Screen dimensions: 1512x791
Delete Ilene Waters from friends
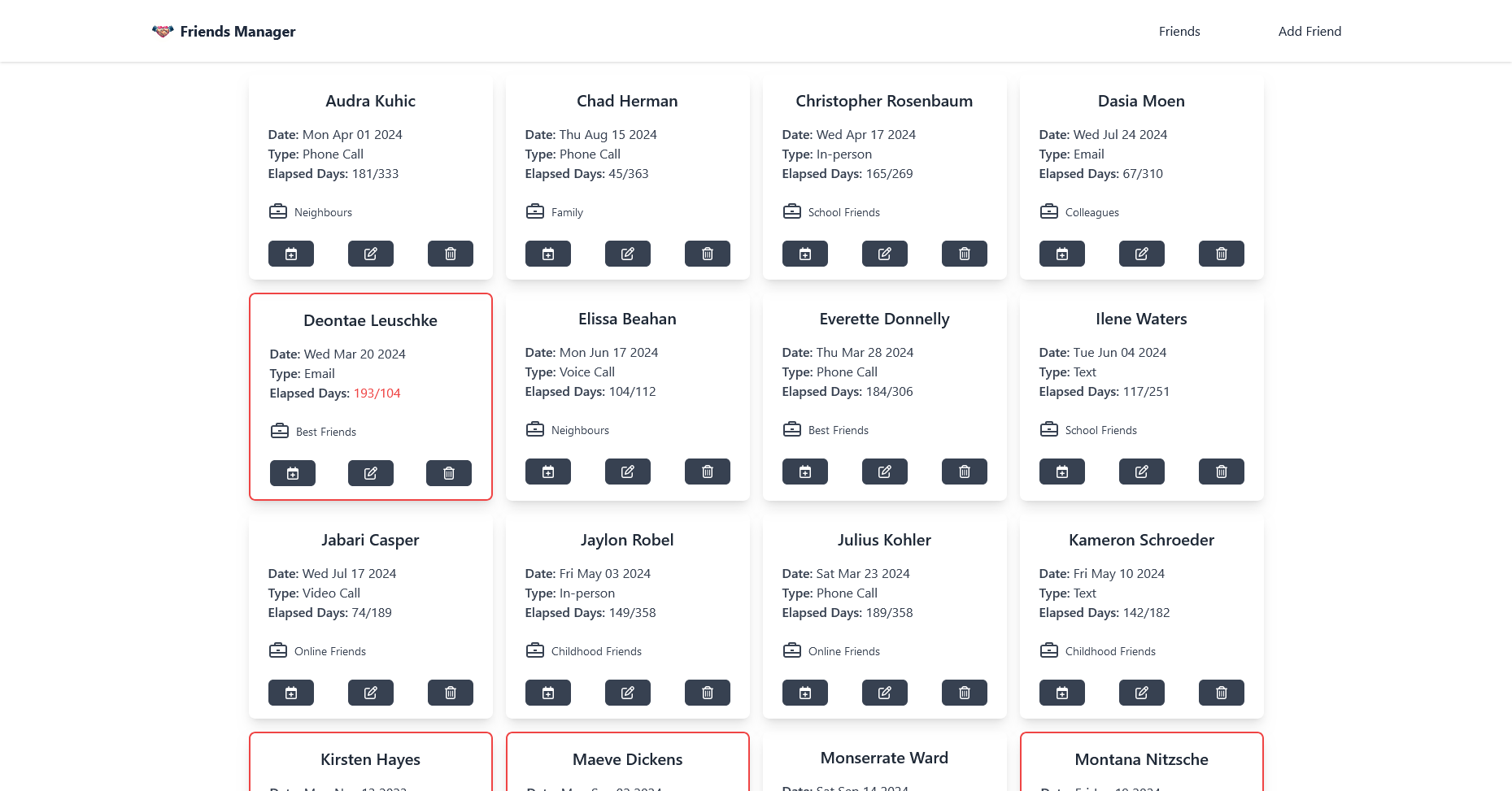click(1221, 472)
